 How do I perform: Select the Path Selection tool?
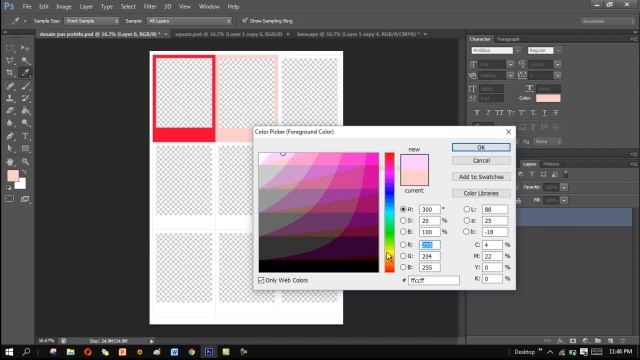(10, 149)
